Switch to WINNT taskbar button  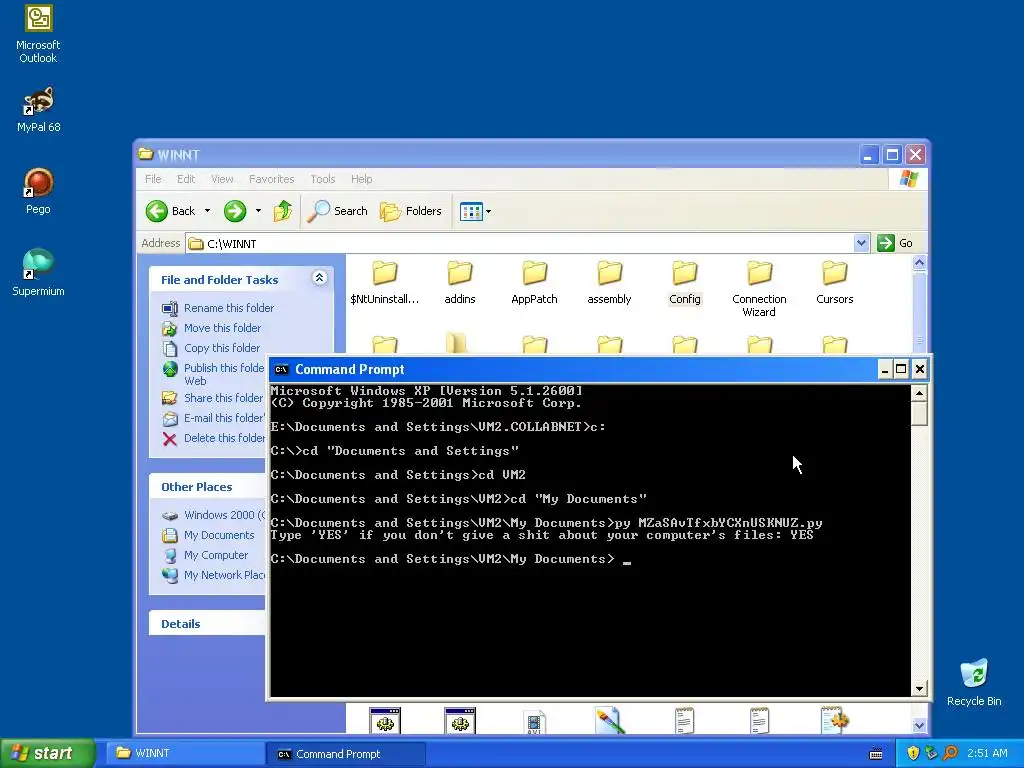(x=185, y=753)
